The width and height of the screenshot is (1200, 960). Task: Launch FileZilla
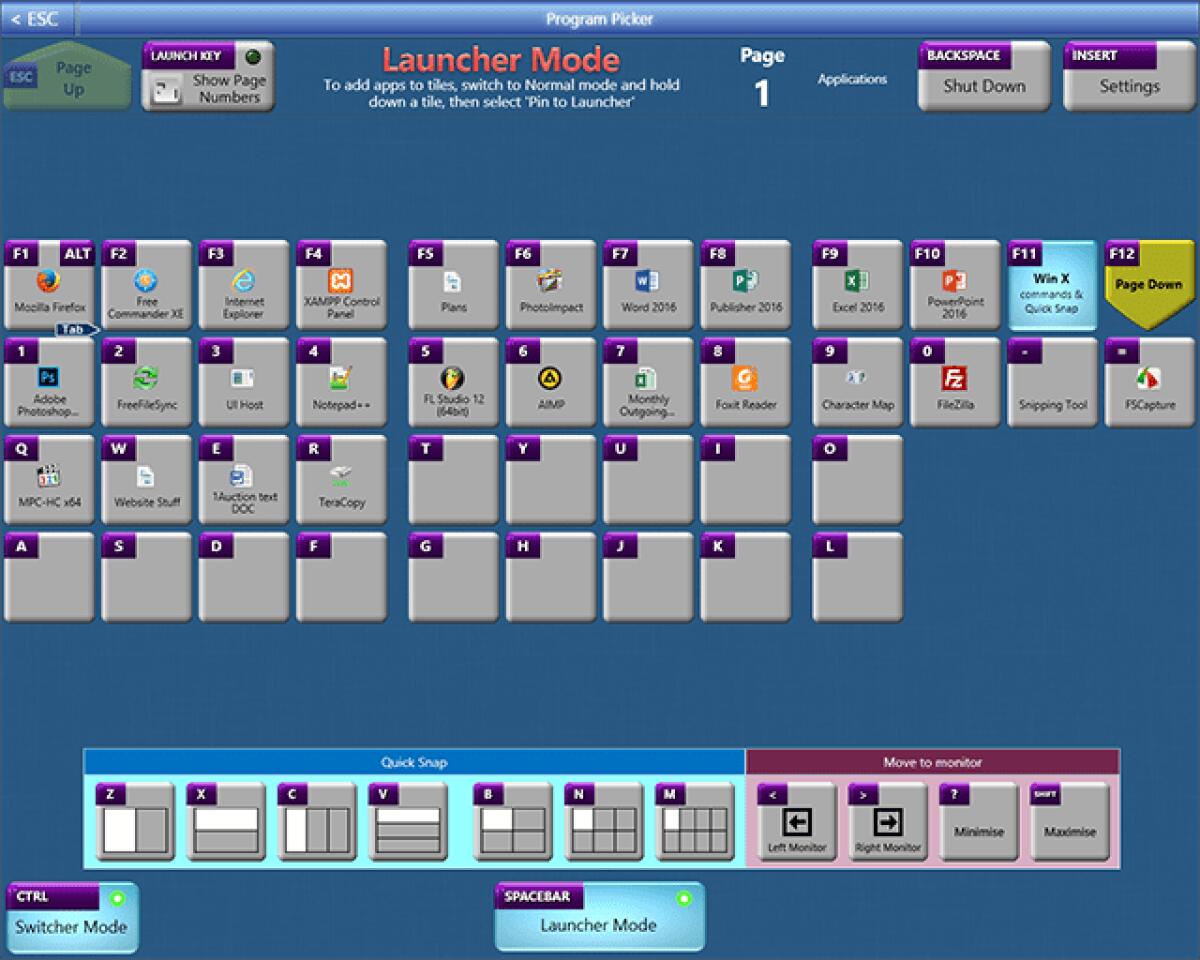[x=952, y=385]
